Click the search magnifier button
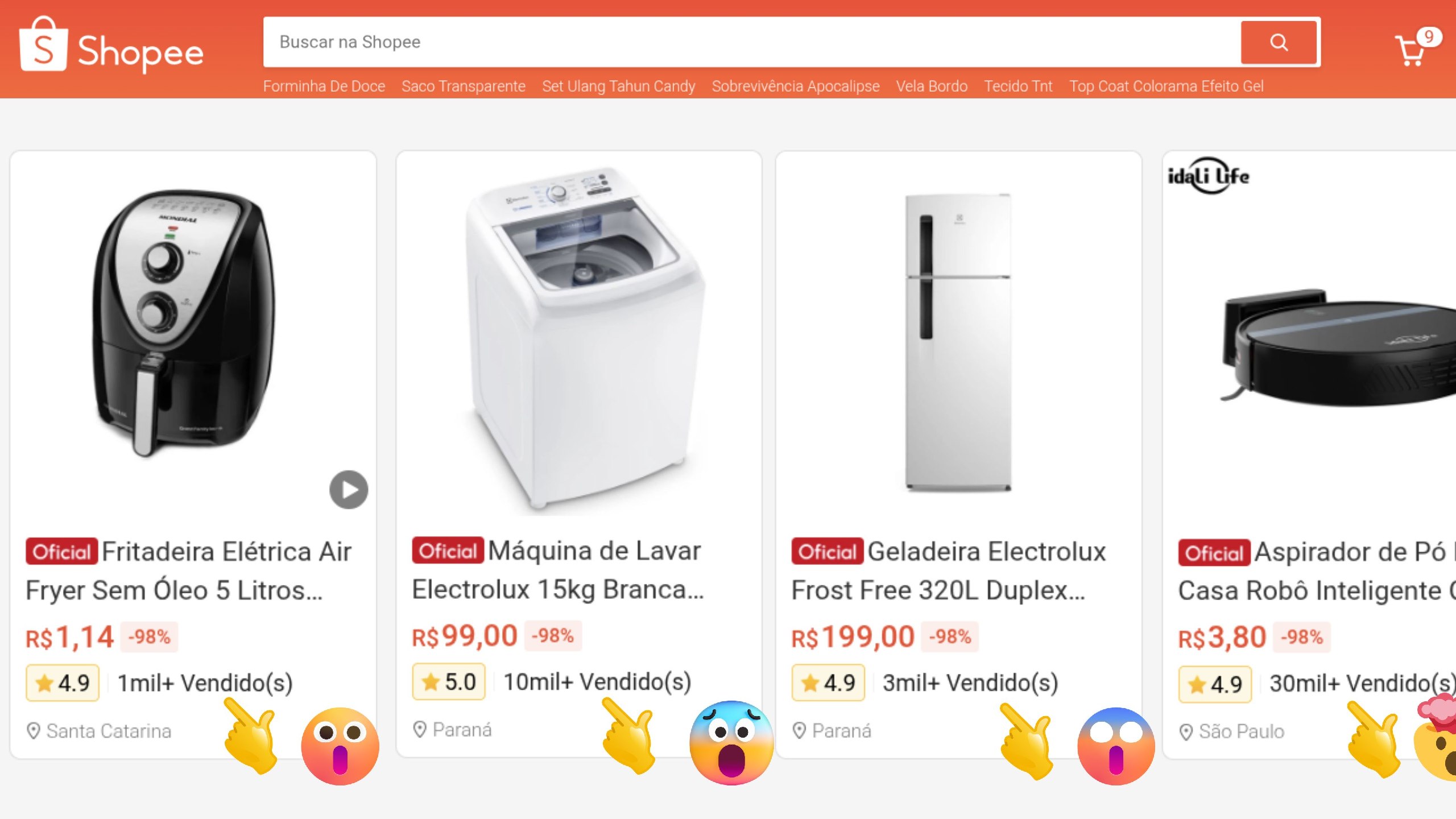This screenshot has height=819, width=1456. (1279, 42)
